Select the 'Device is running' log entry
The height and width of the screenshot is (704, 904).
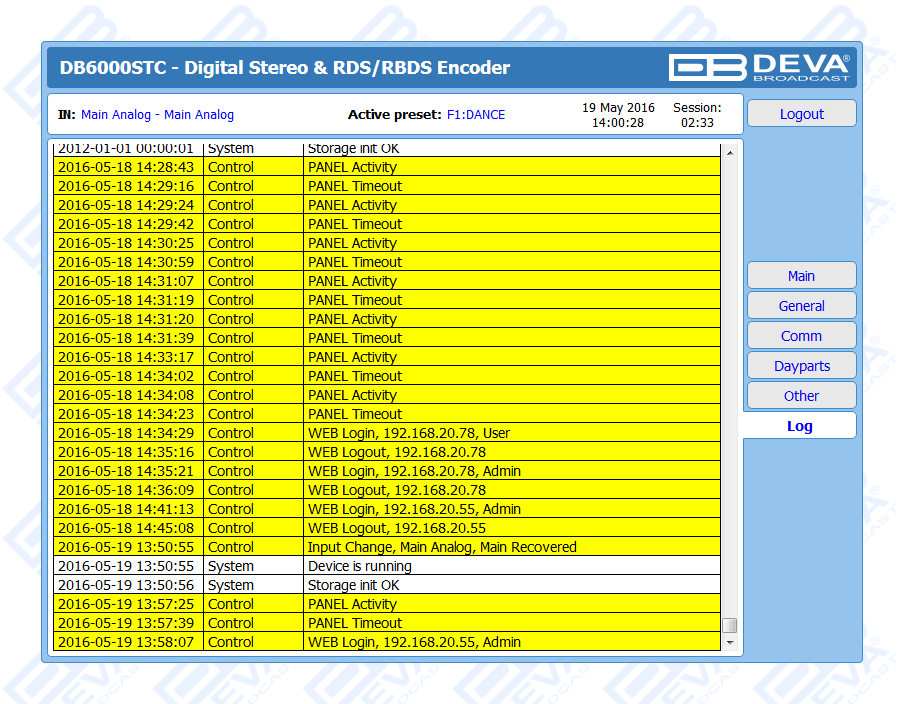tap(359, 566)
